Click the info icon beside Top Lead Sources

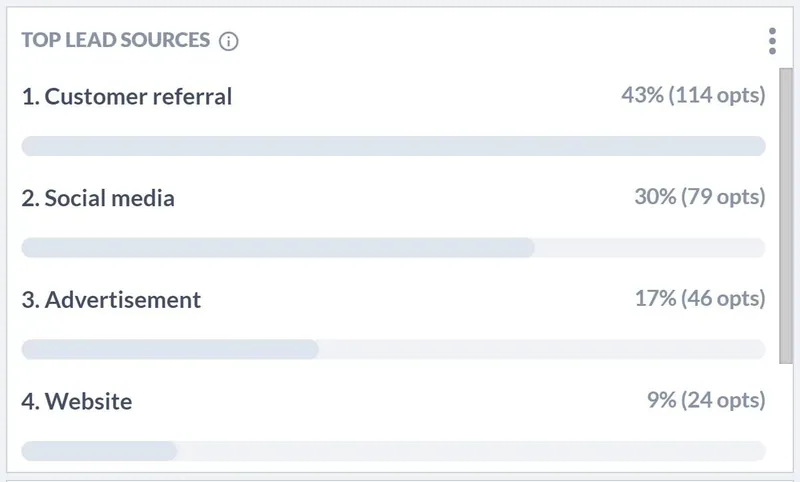[x=229, y=41]
